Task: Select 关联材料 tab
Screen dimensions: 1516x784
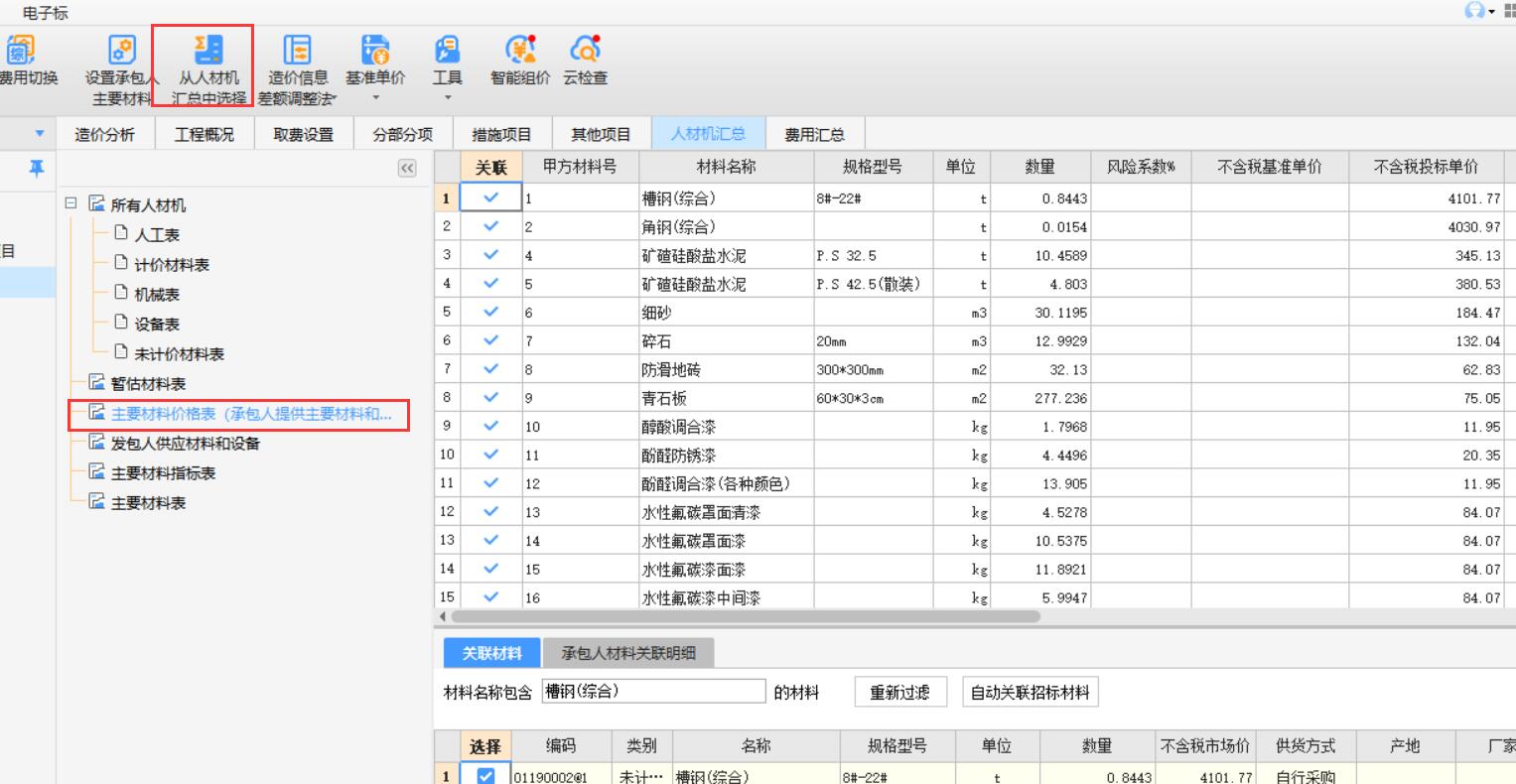Action: click(x=492, y=653)
